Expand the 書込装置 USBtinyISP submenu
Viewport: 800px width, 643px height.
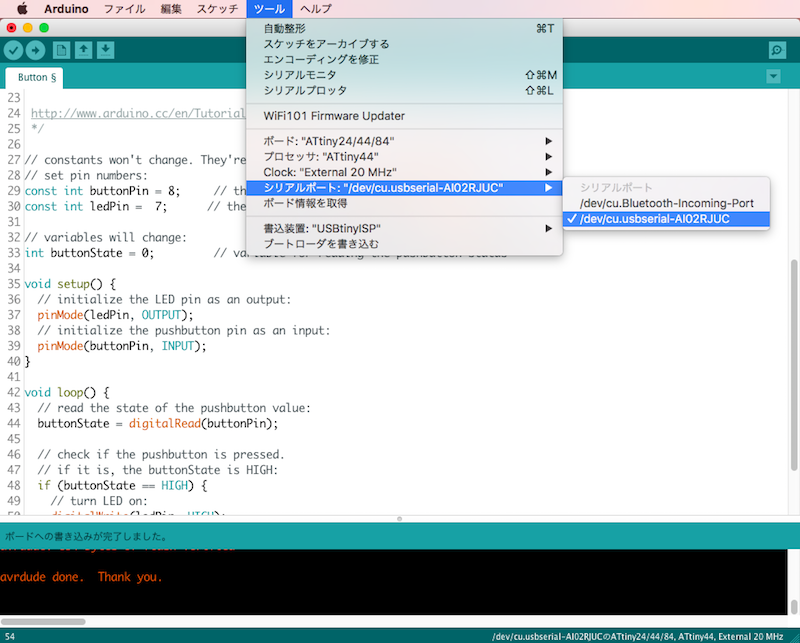click(x=405, y=228)
